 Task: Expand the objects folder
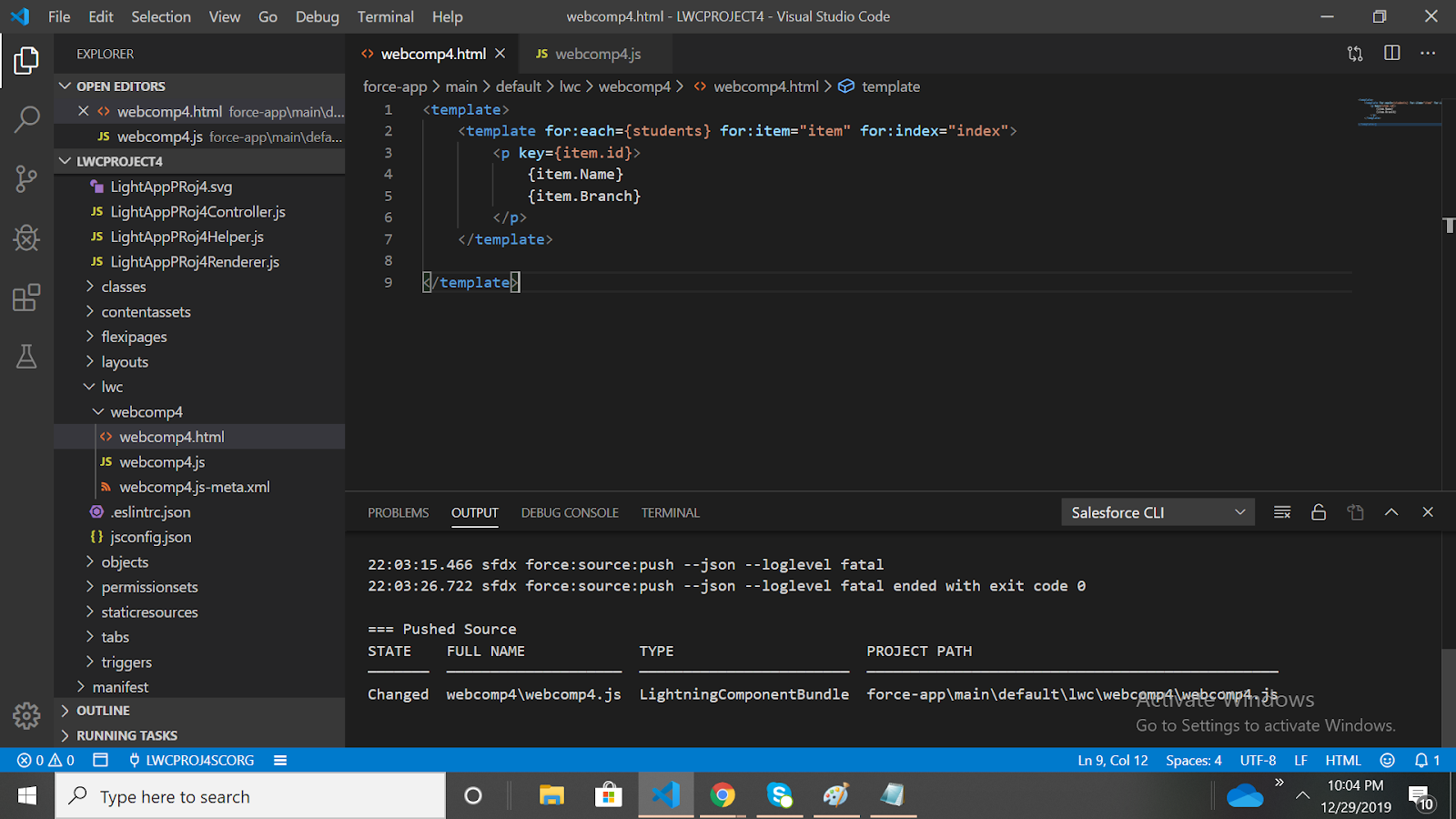pos(125,561)
